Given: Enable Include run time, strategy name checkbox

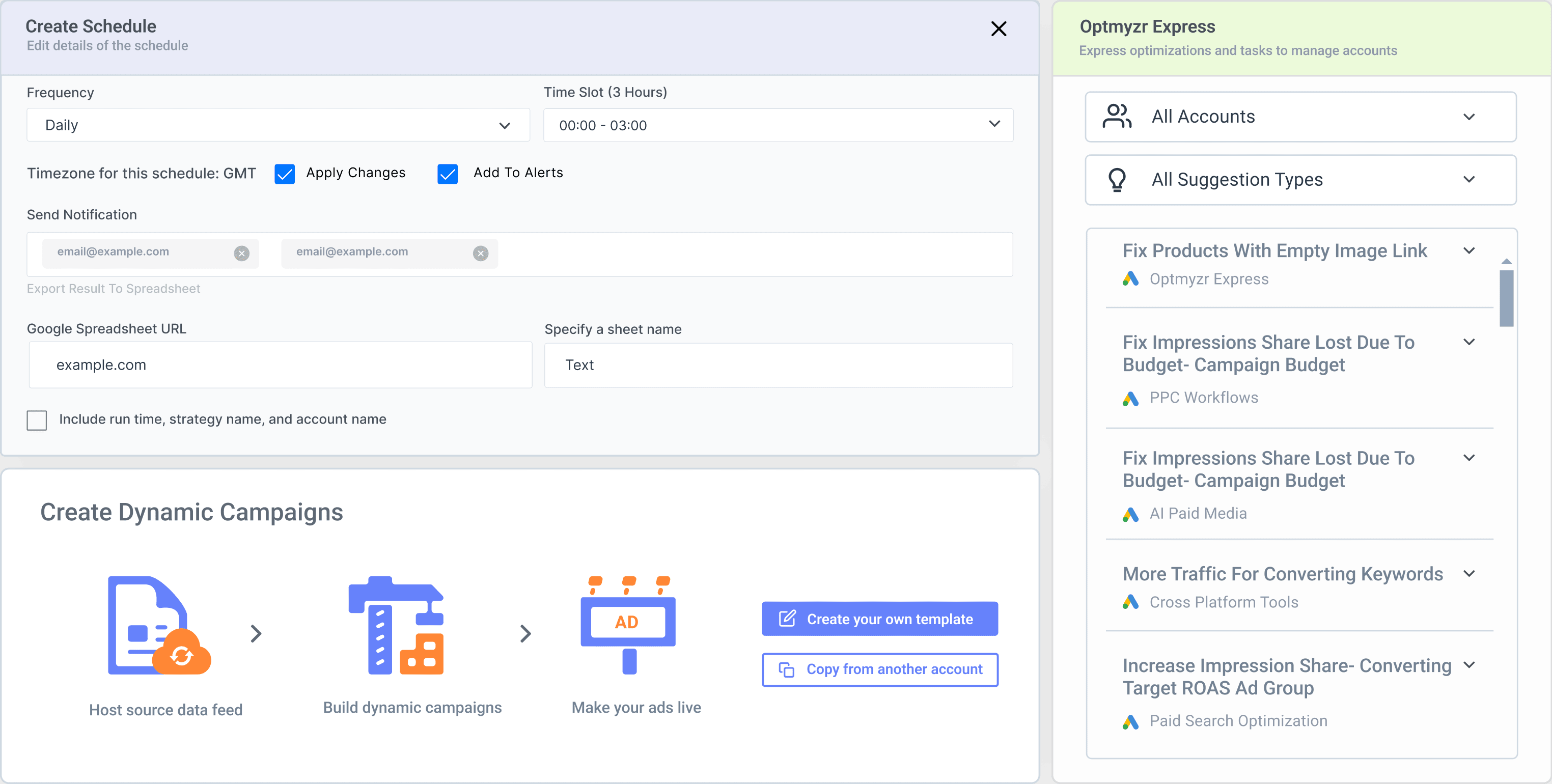Looking at the screenshot, I should 37,421.
